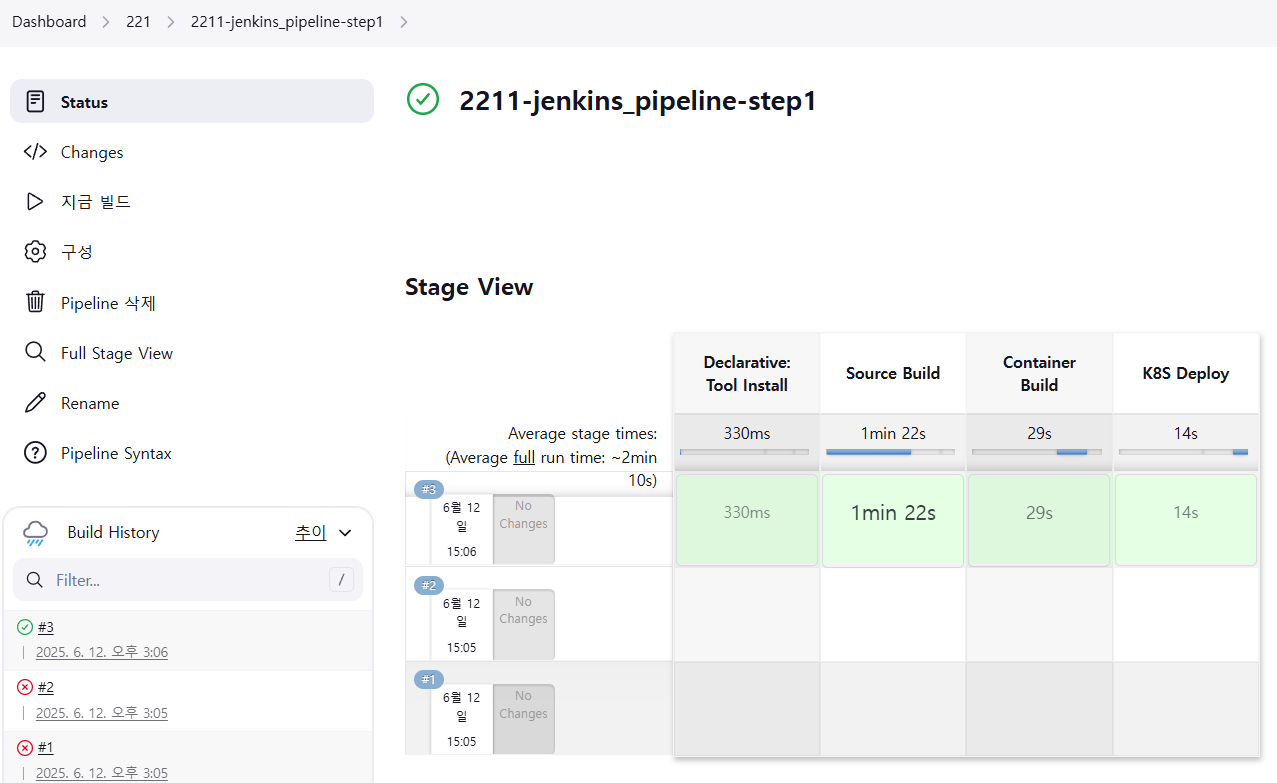Open Full Stage View from sidebar
This screenshot has height=783, width=1277.
click(x=192, y=352)
